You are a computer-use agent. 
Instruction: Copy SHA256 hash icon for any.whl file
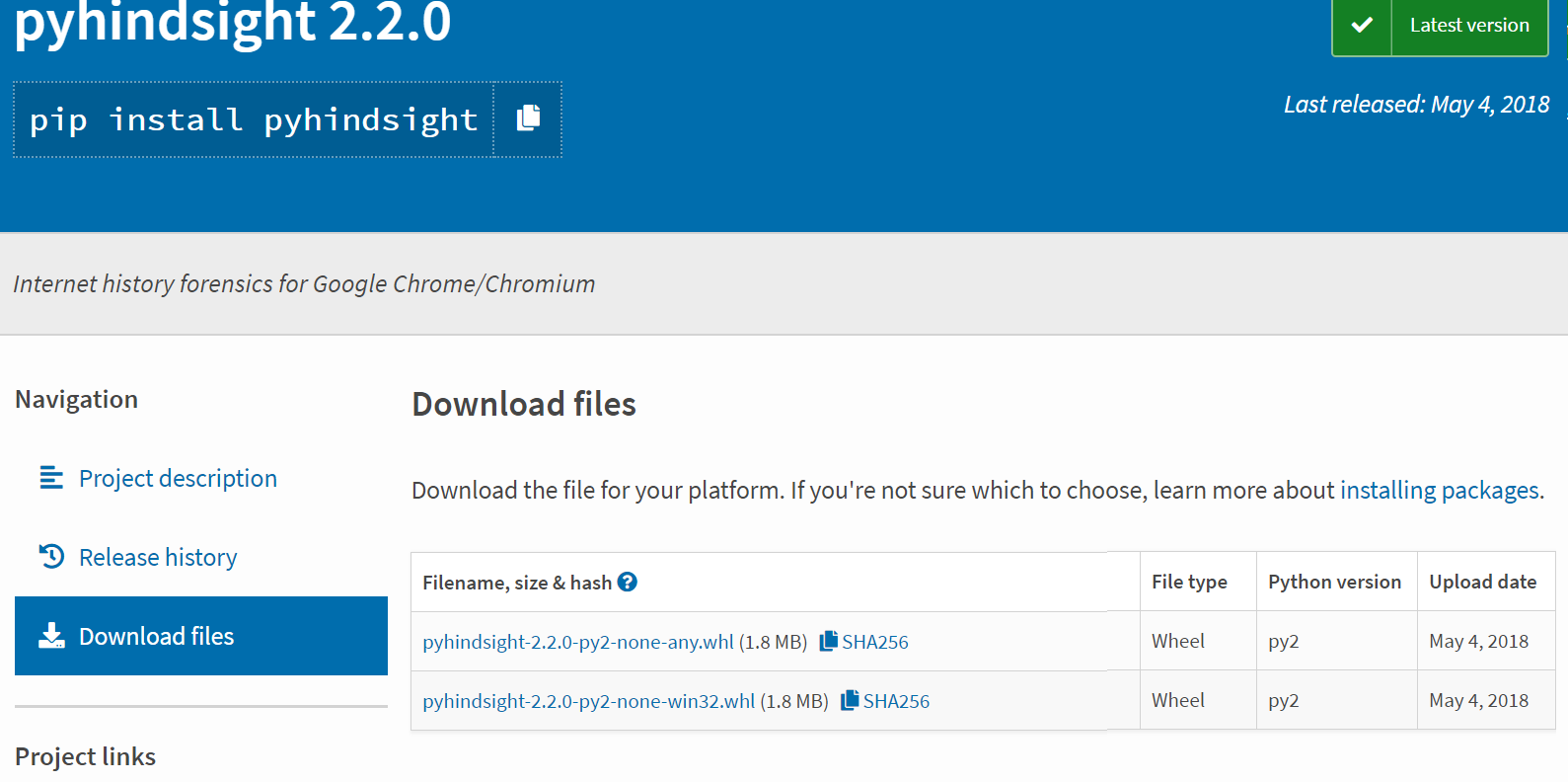click(829, 641)
